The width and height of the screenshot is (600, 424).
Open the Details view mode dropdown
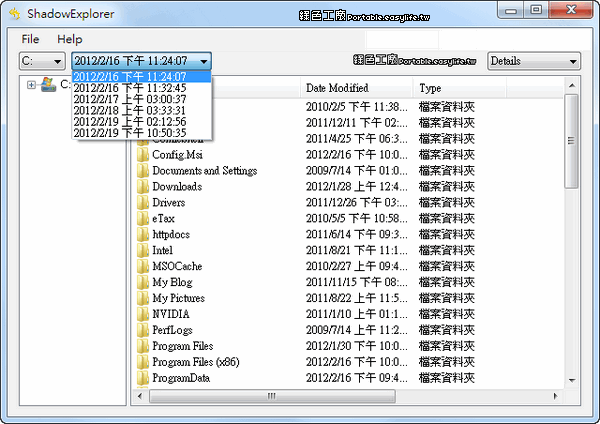pos(534,61)
